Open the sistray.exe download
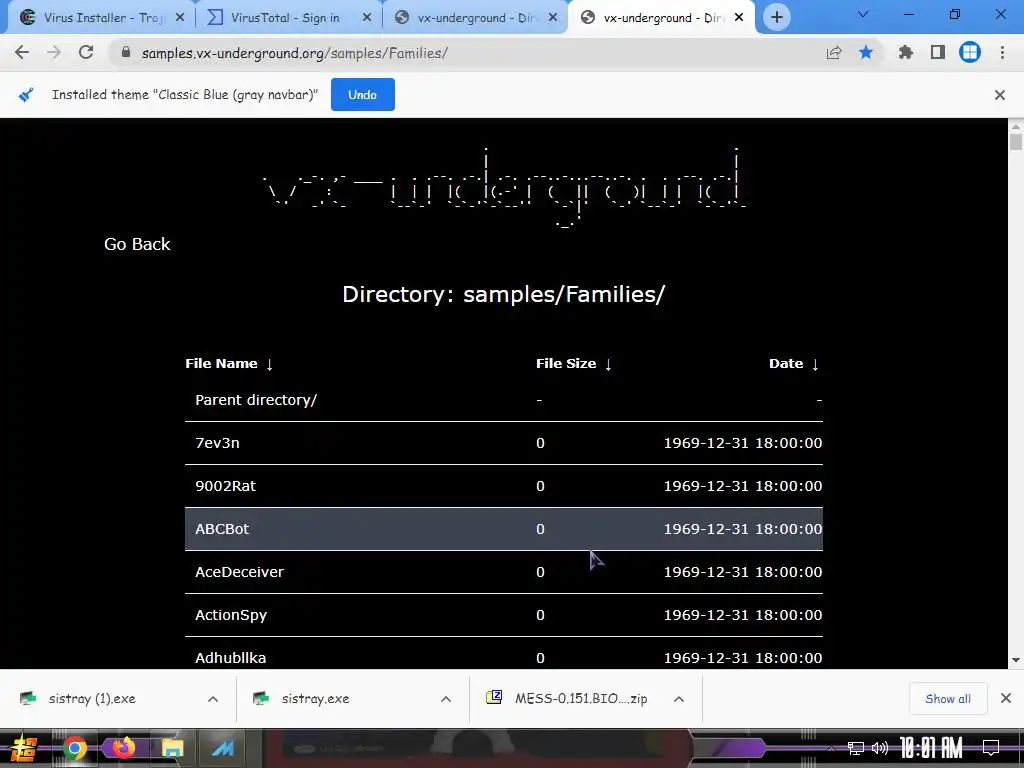The image size is (1024, 768). point(315,699)
